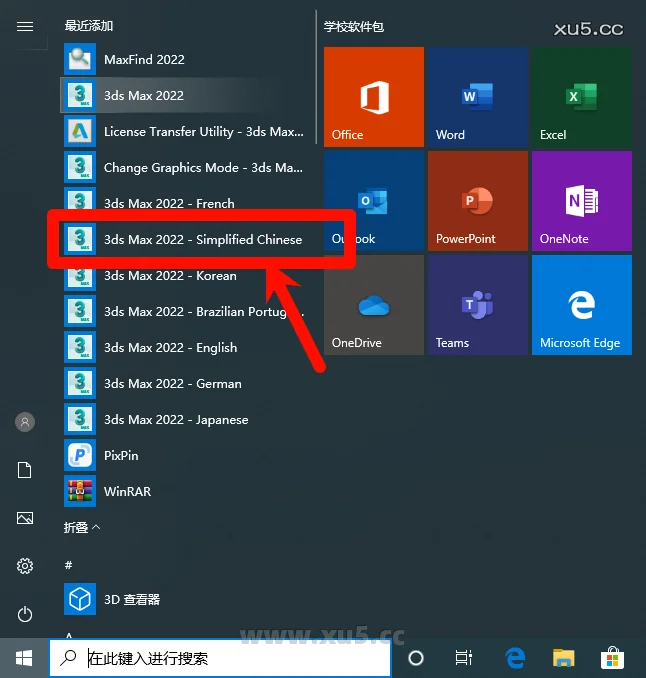Collapse the recently added list via 折叠

click(82, 527)
